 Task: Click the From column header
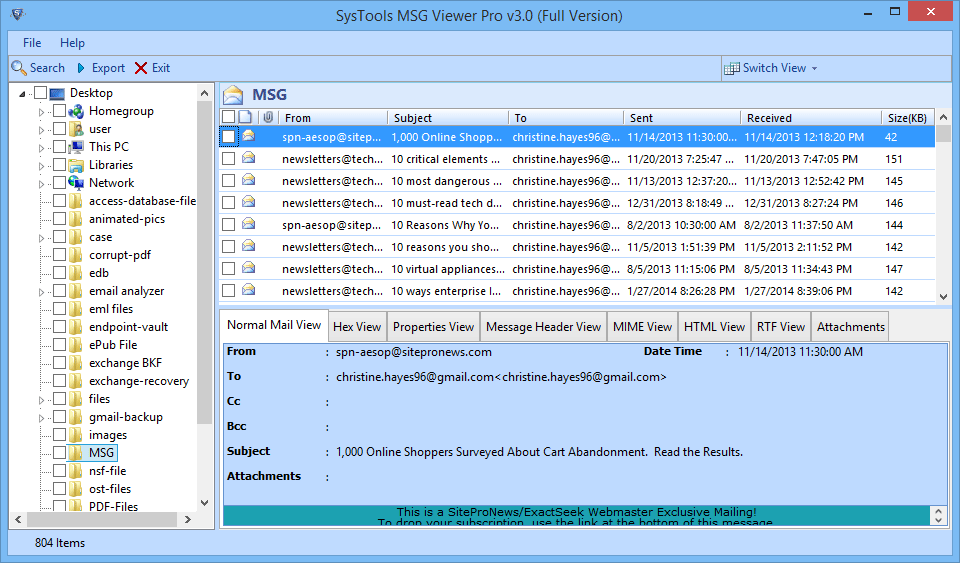[x=332, y=117]
